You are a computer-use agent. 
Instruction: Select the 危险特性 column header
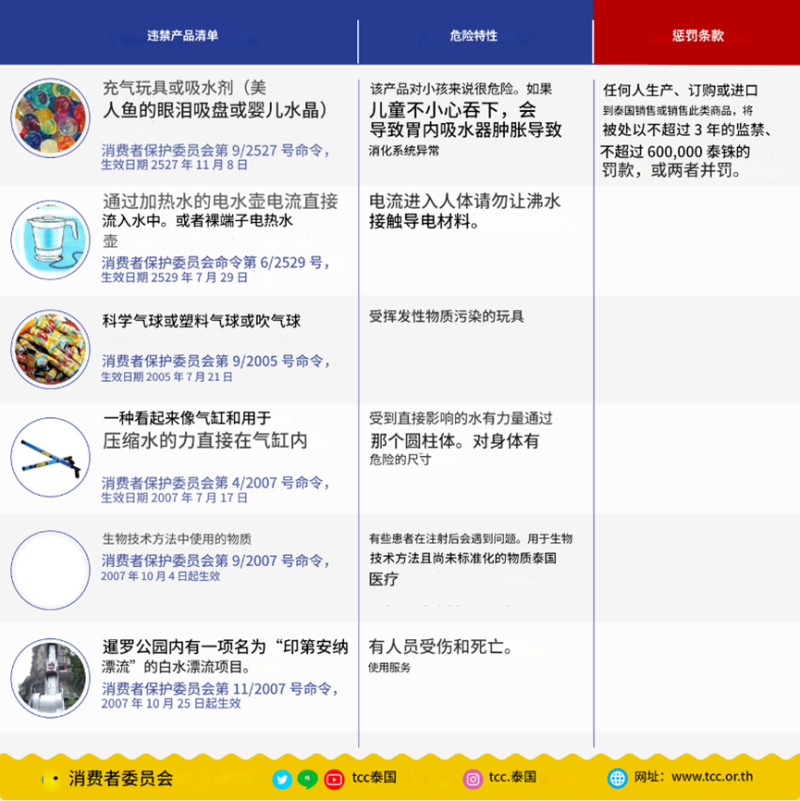pos(473,36)
